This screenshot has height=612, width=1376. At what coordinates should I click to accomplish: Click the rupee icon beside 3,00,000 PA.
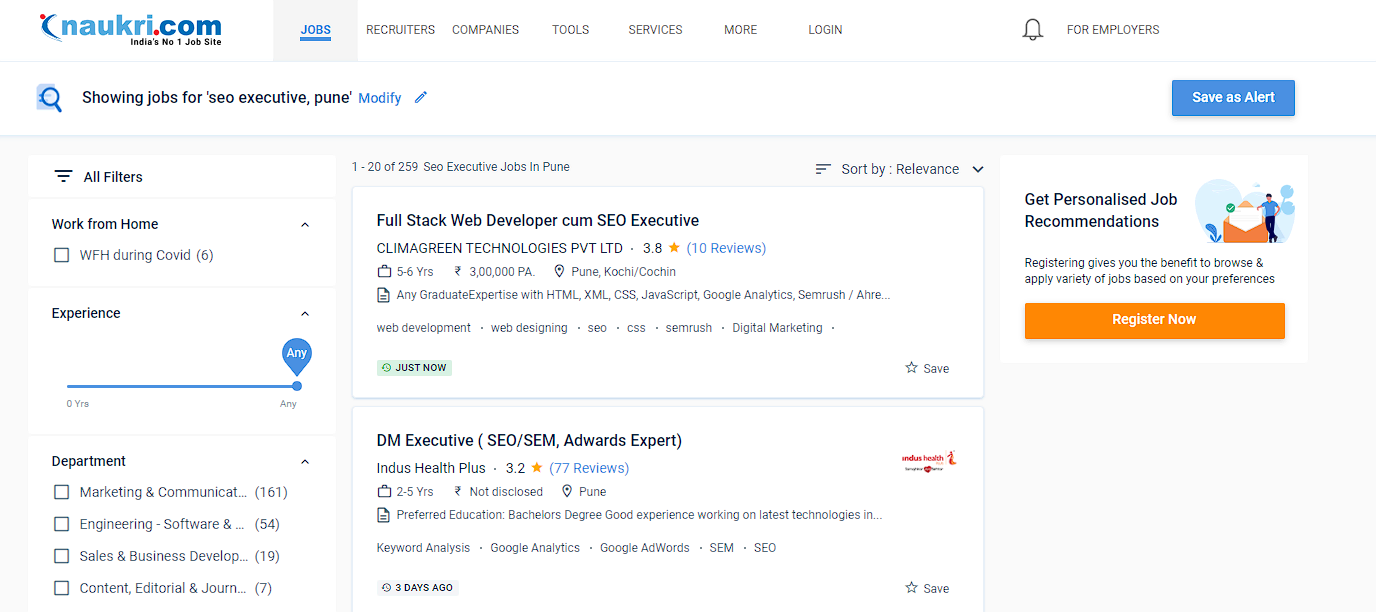(x=458, y=271)
